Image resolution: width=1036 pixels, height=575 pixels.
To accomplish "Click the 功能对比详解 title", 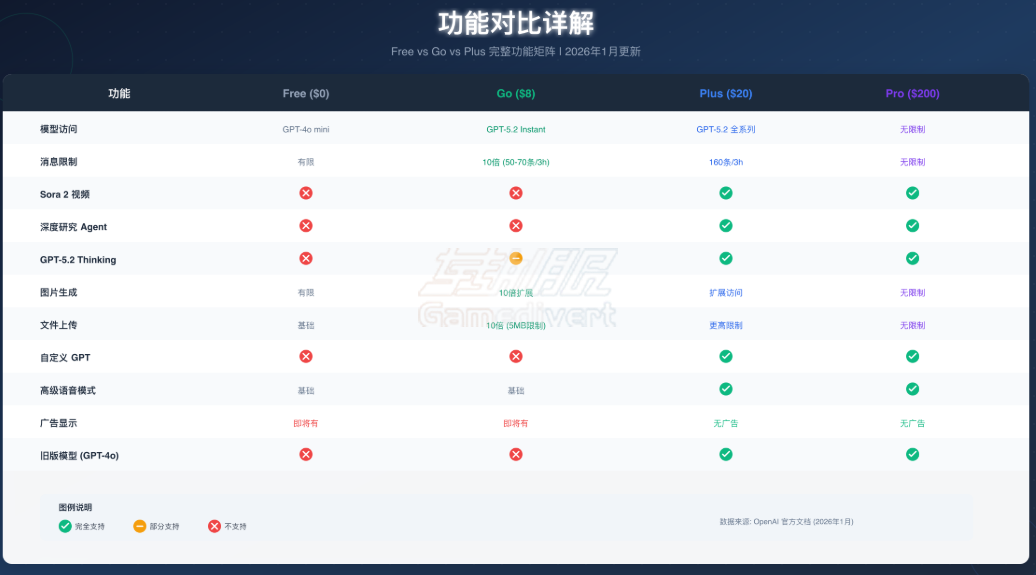I will point(516,23).
